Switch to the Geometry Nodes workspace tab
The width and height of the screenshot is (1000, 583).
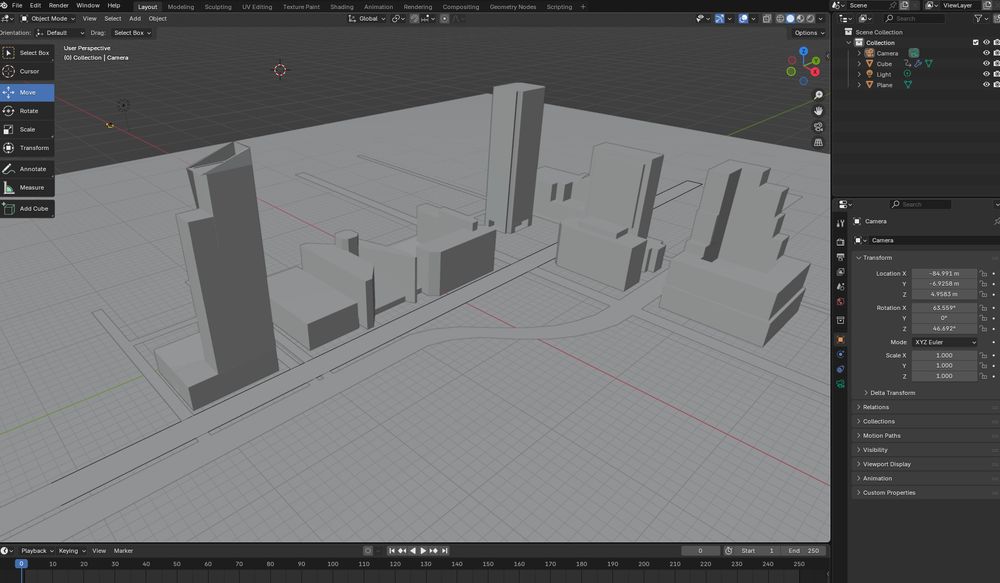click(513, 7)
